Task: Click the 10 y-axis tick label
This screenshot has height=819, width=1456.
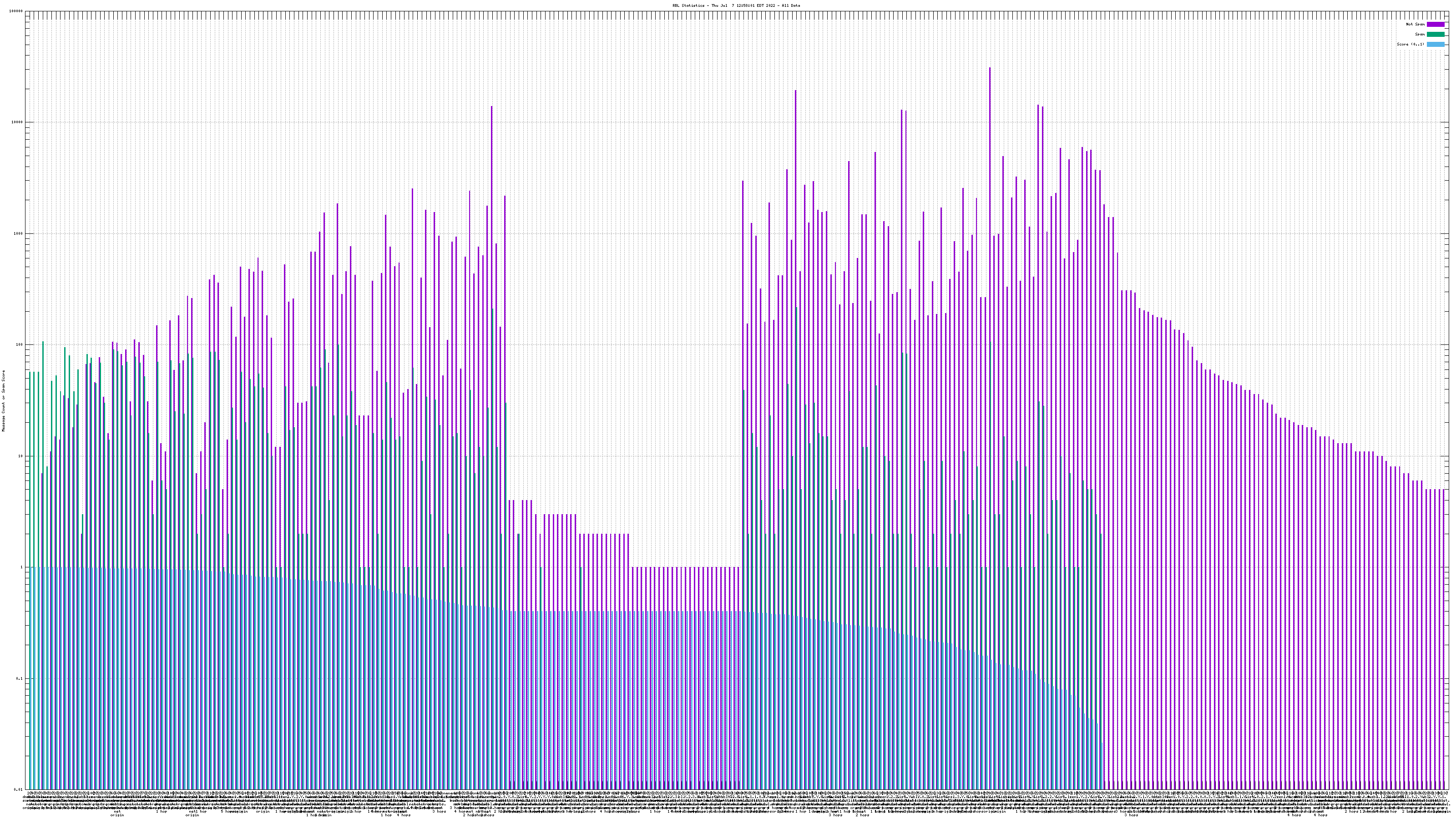Action: (x=21, y=456)
